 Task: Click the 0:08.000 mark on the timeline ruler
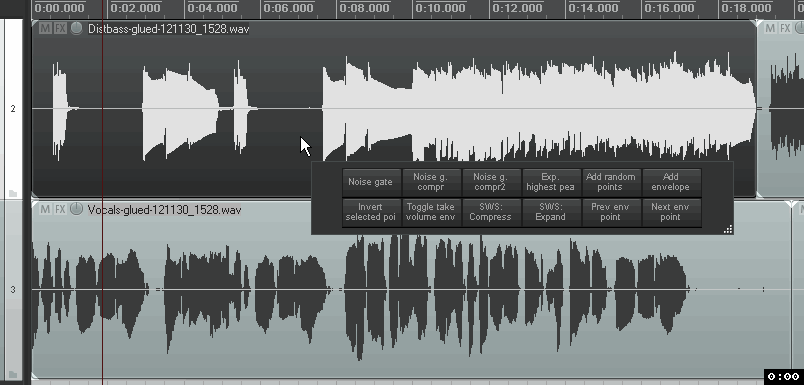tap(364, 8)
